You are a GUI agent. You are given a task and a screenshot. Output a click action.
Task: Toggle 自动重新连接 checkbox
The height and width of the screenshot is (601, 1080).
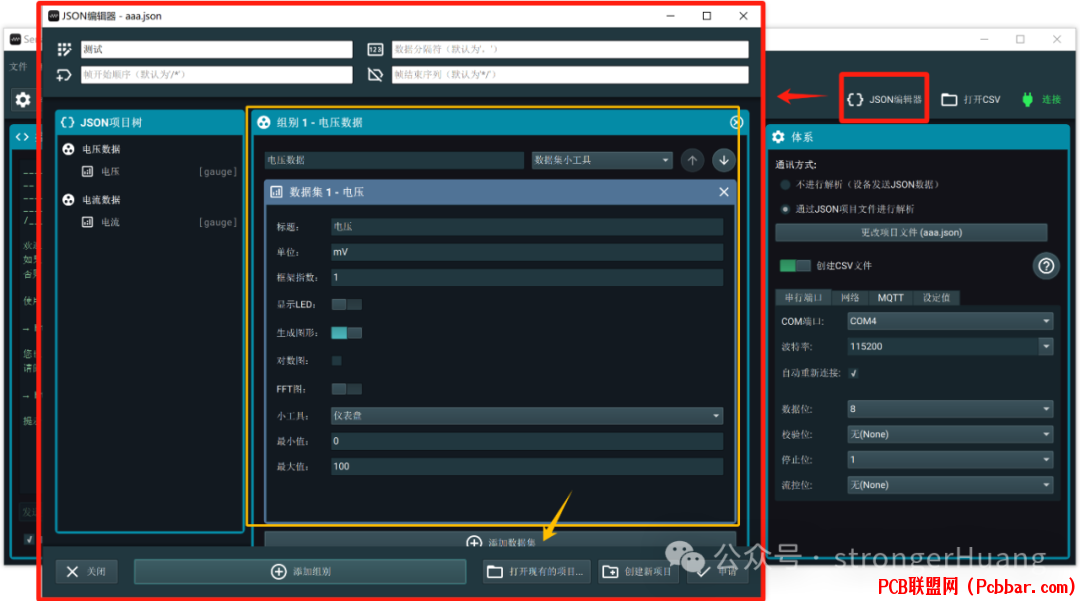tap(853, 373)
